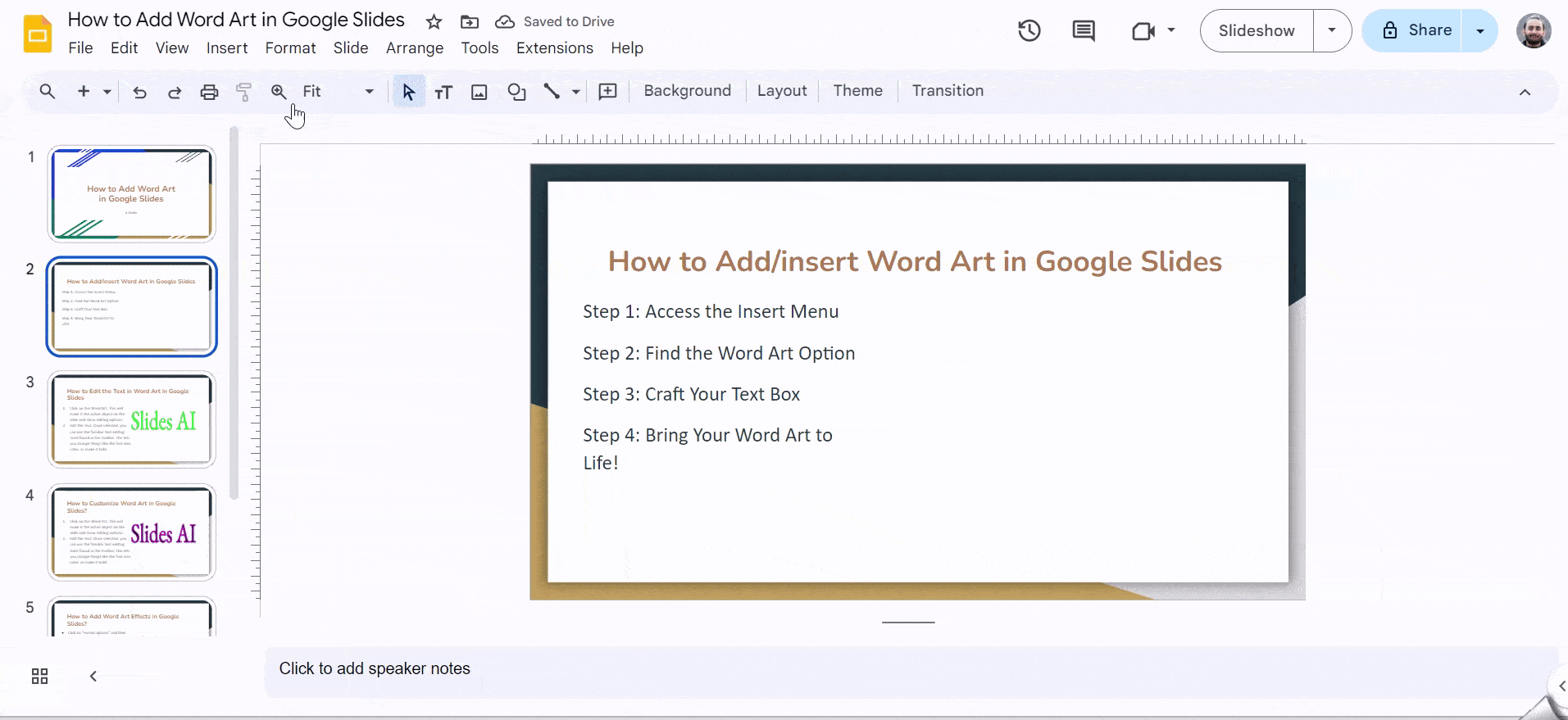Open the Edit menu
Screen dimensions: 1568x720
click(125, 48)
